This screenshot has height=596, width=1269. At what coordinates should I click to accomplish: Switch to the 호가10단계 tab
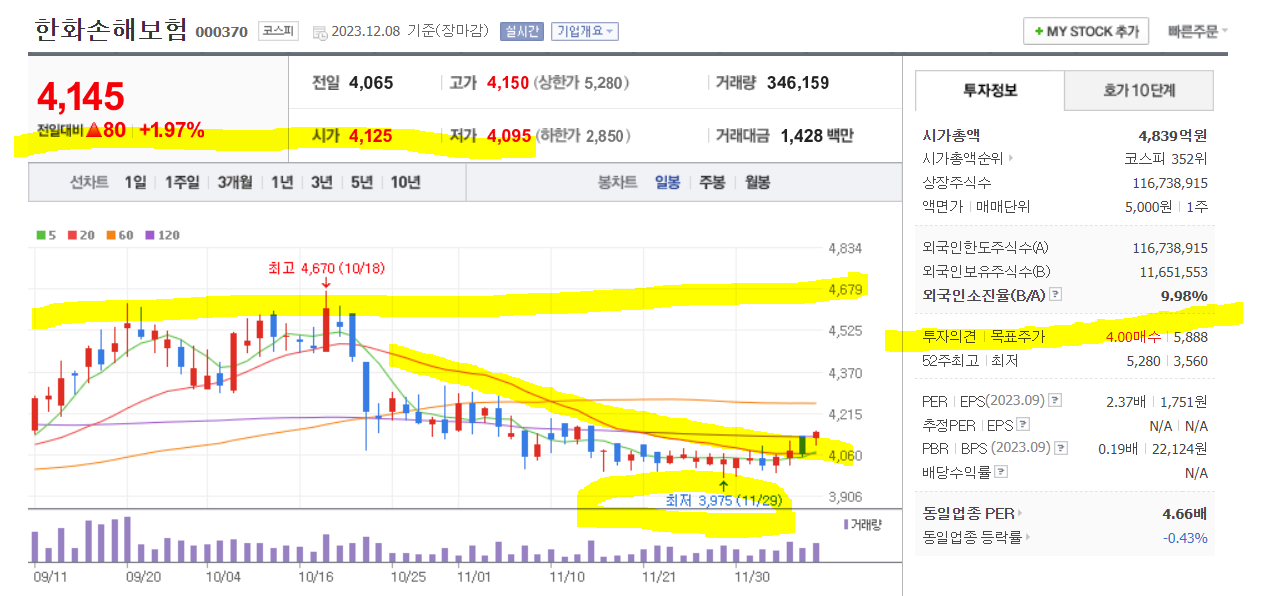pyautogui.click(x=1139, y=90)
